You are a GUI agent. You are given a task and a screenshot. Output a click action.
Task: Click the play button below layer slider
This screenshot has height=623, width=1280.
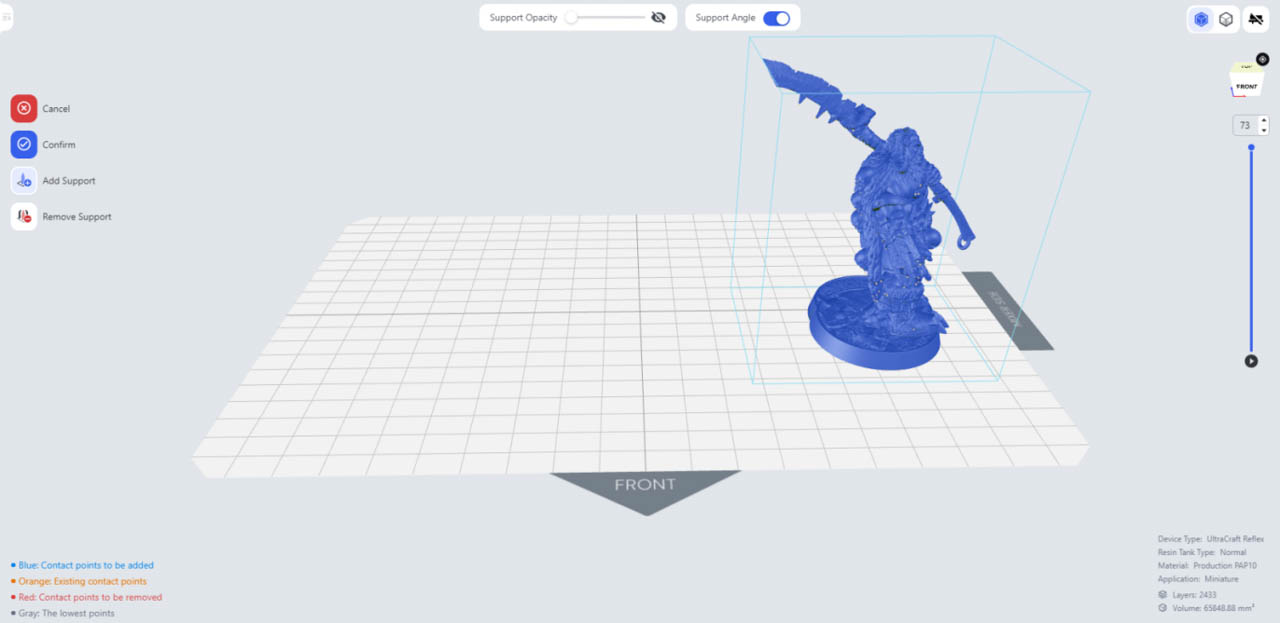(1251, 361)
